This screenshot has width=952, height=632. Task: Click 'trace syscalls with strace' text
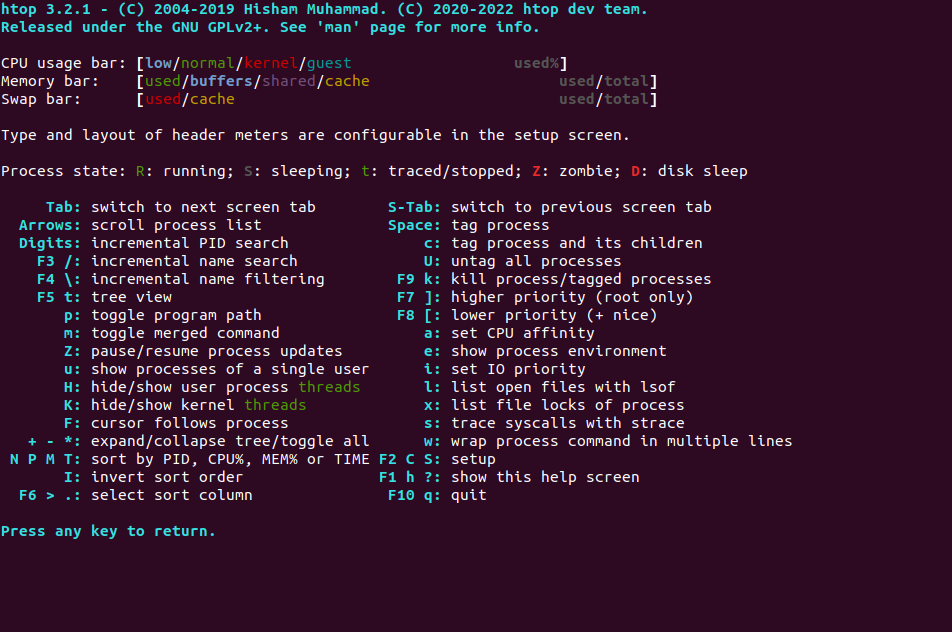pos(568,423)
